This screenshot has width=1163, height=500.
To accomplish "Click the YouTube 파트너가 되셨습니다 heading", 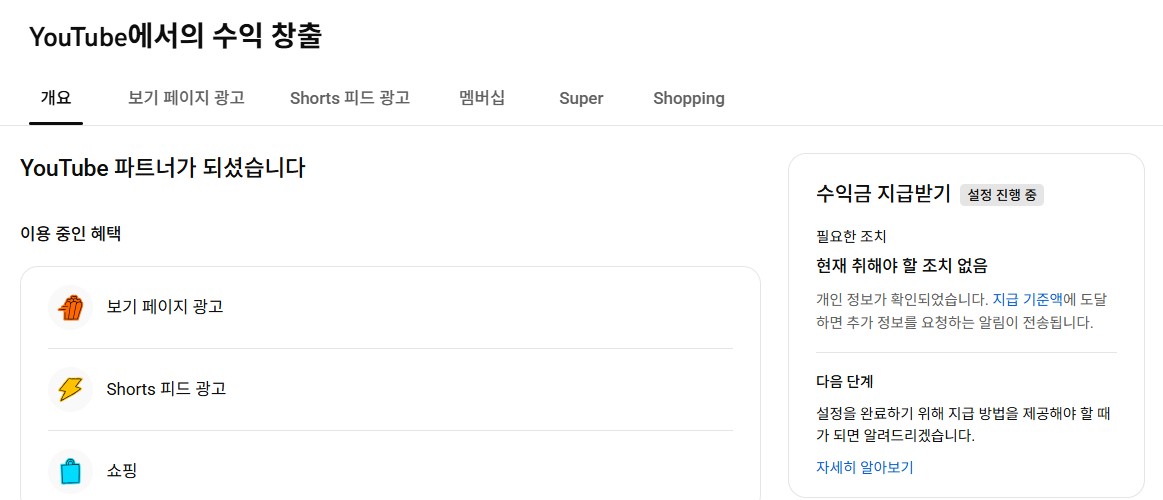I will (x=162, y=168).
